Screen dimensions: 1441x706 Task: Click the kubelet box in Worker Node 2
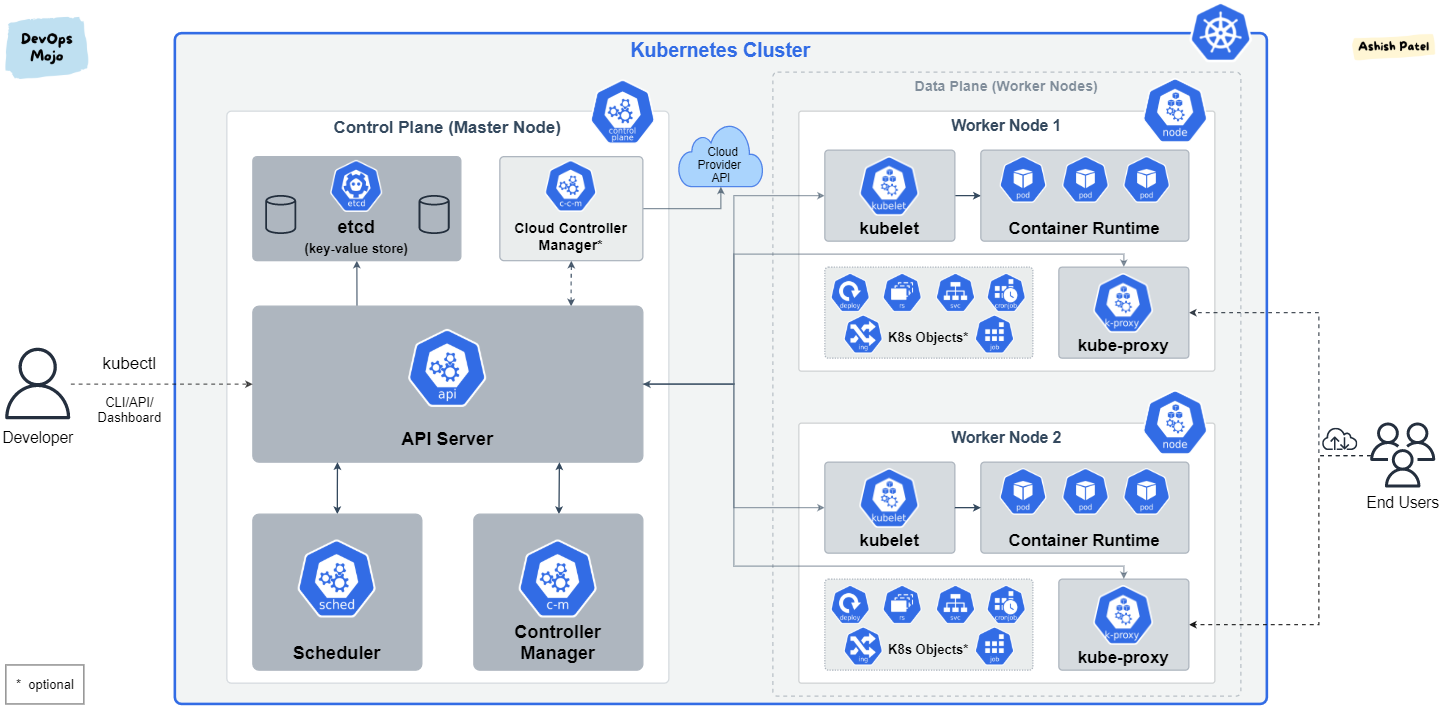pos(889,507)
